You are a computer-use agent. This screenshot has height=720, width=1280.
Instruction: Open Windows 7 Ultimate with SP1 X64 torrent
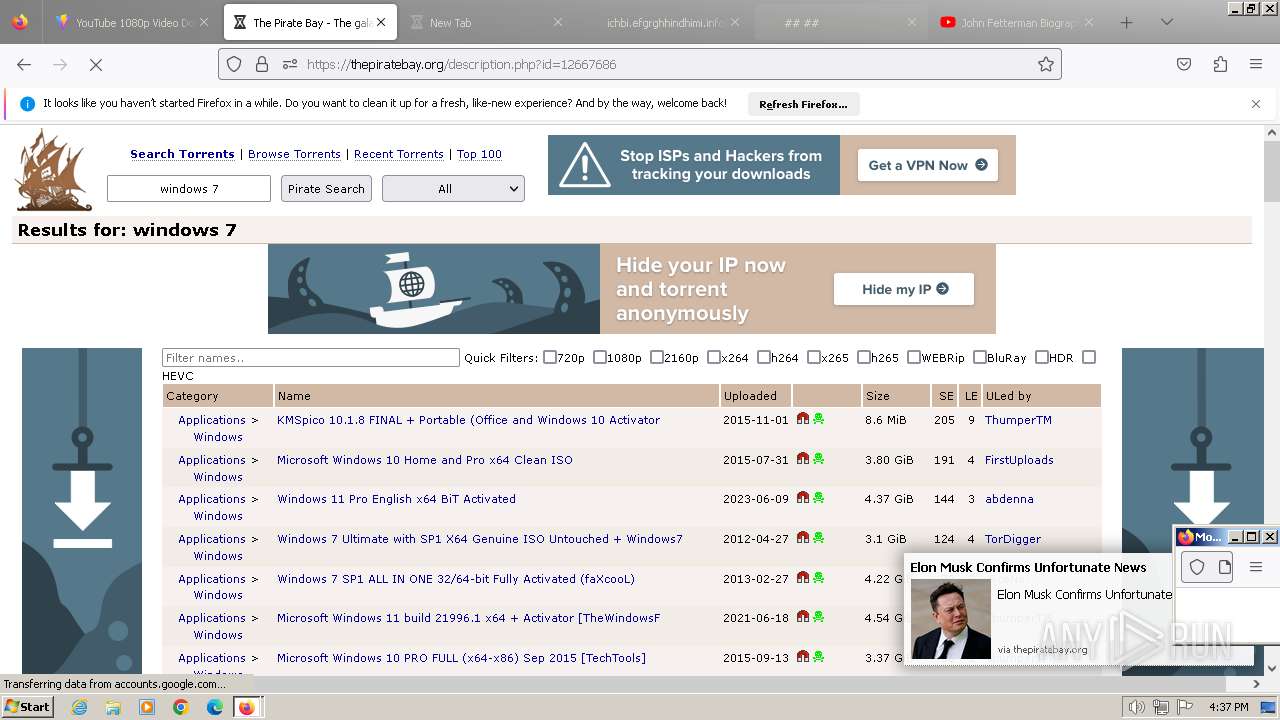480,539
